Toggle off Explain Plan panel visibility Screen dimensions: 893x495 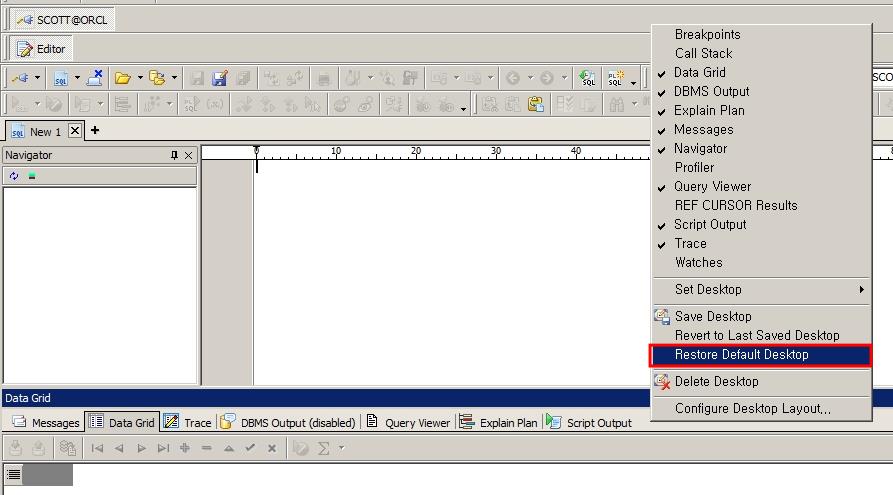pos(708,110)
